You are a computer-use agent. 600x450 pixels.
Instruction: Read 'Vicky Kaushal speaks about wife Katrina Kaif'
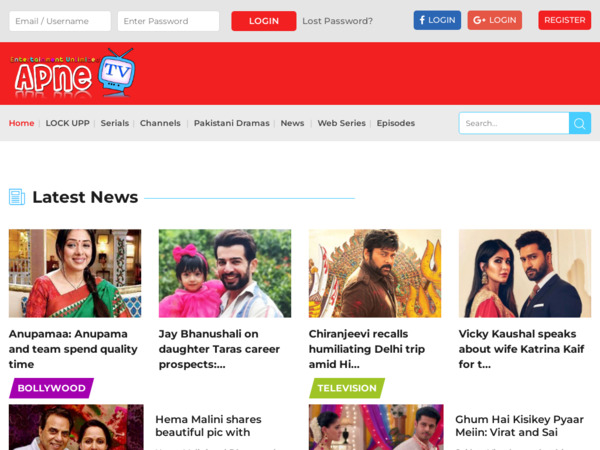pyautogui.click(x=521, y=349)
